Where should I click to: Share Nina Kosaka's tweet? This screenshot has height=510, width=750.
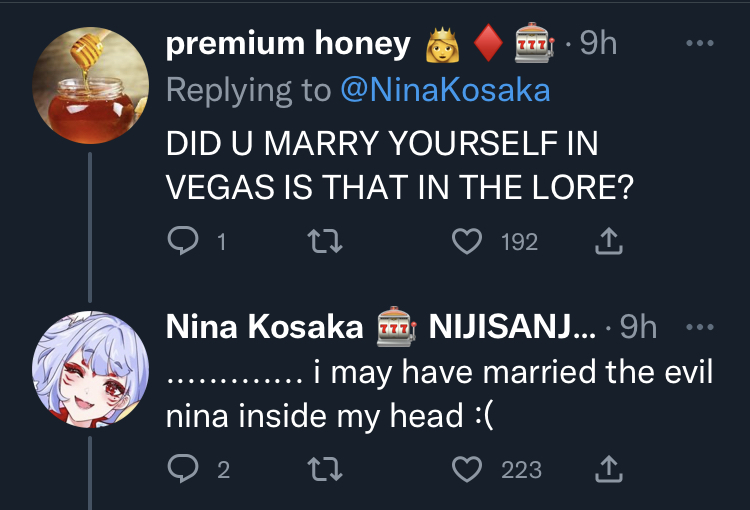pos(609,468)
